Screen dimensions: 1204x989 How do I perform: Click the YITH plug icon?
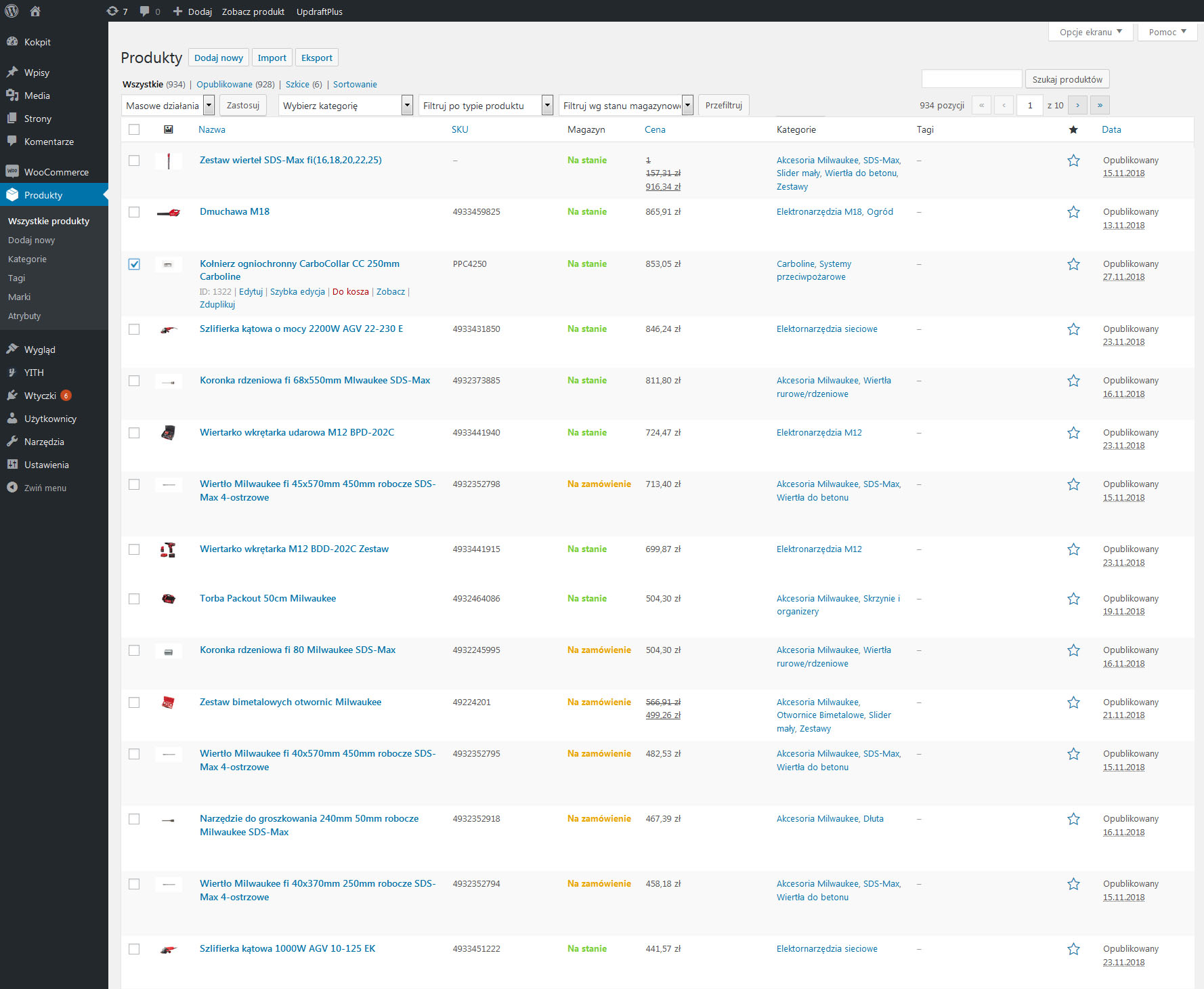pyautogui.click(x=12, y=372)
